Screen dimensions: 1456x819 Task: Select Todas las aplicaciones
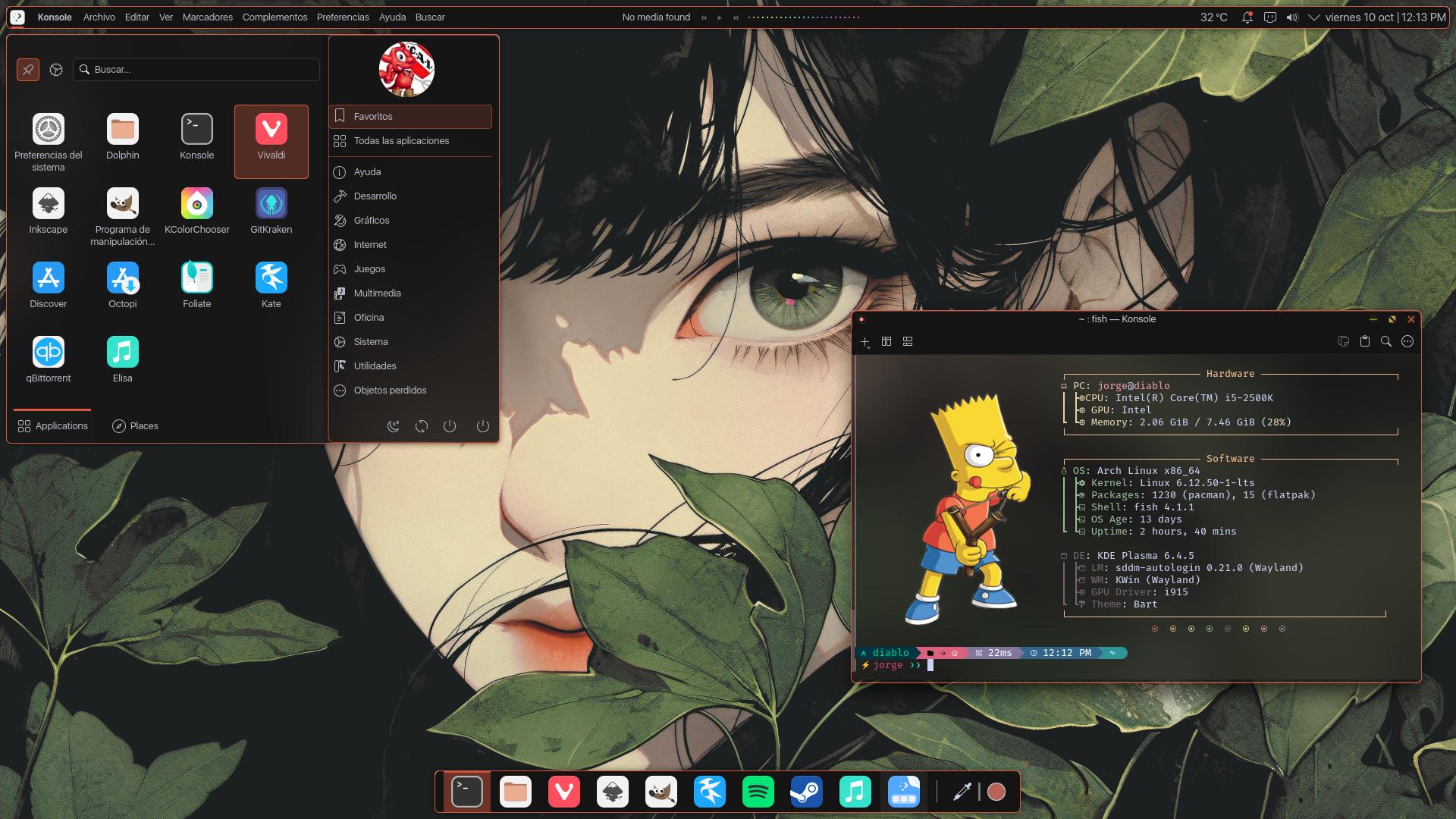point(401,141)
